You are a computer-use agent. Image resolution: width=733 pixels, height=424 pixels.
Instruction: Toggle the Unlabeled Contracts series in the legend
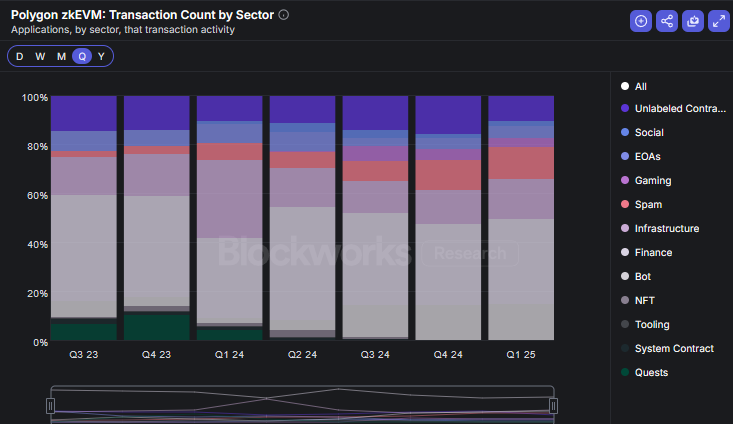pos(673,108)
